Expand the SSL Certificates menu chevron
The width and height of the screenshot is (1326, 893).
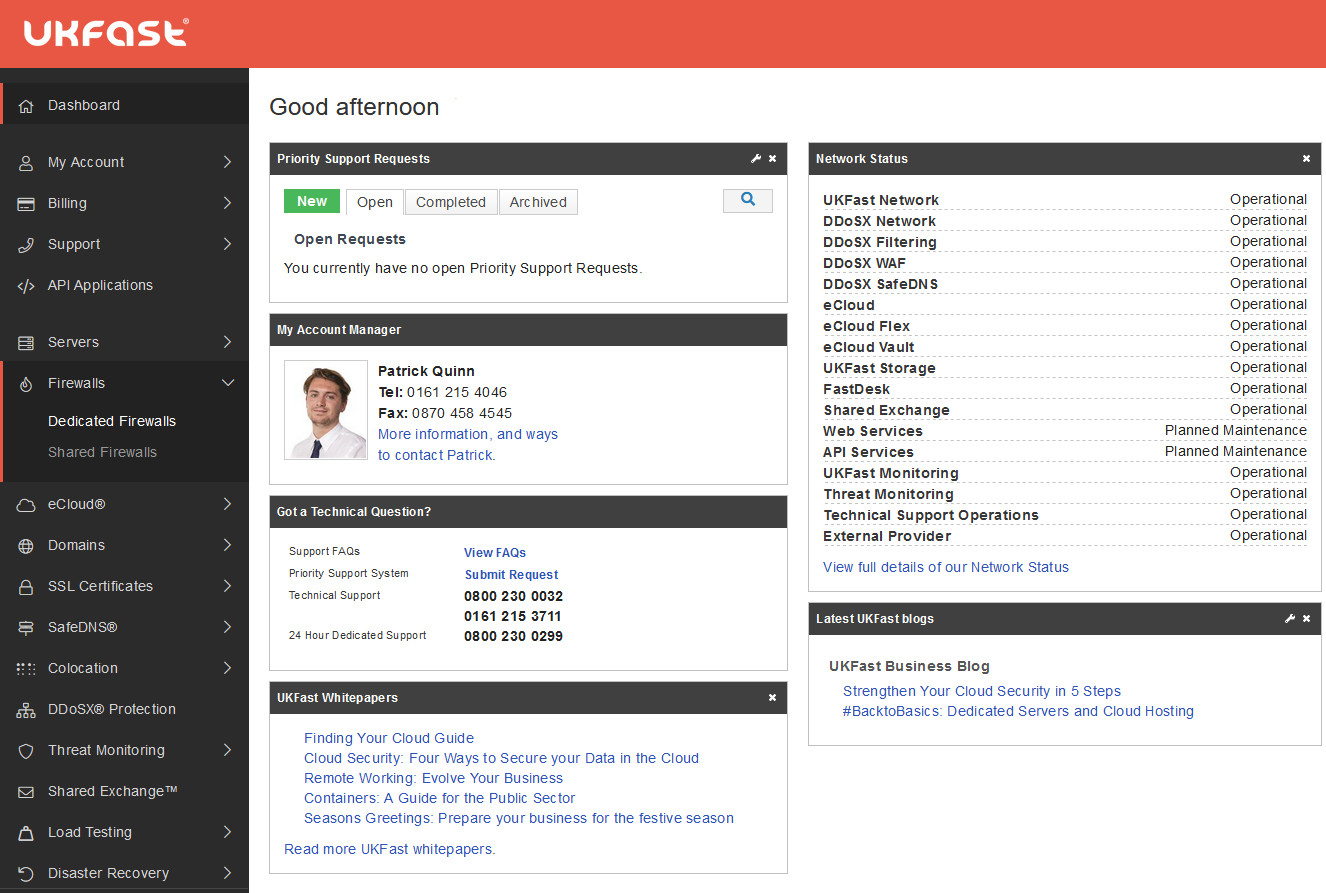227,586
